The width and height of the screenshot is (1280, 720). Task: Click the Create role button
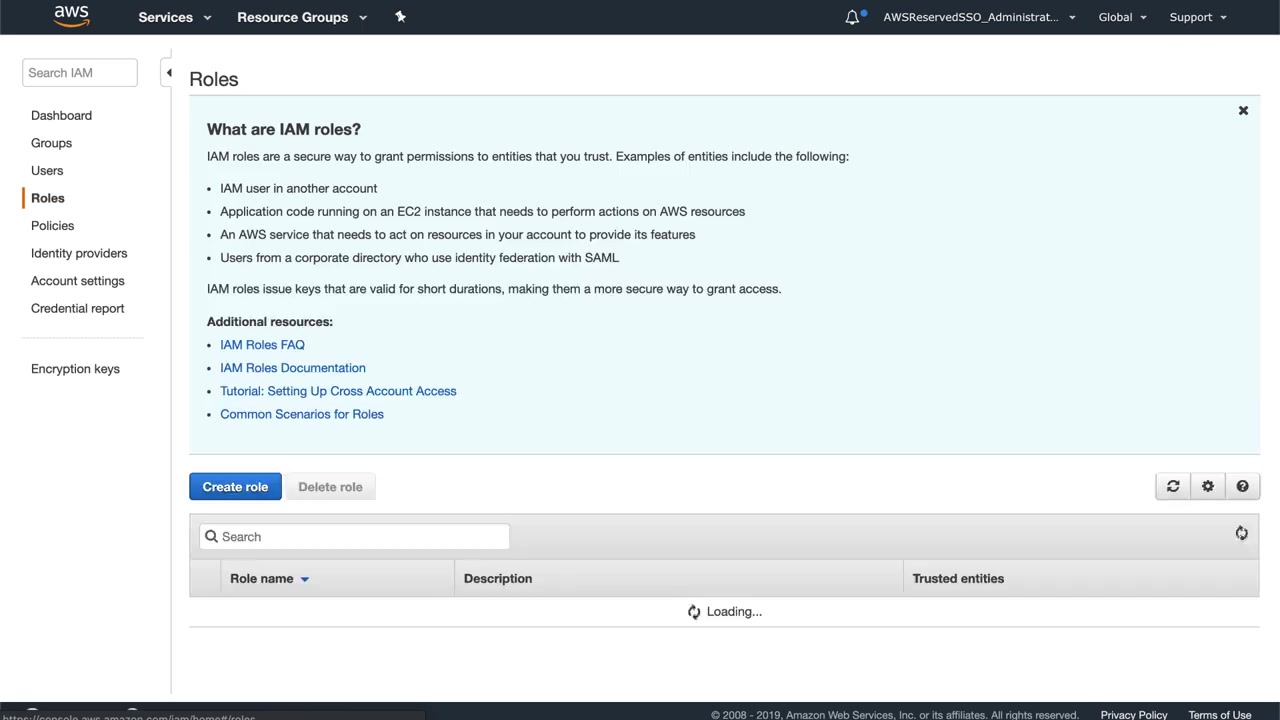point(235,487)
